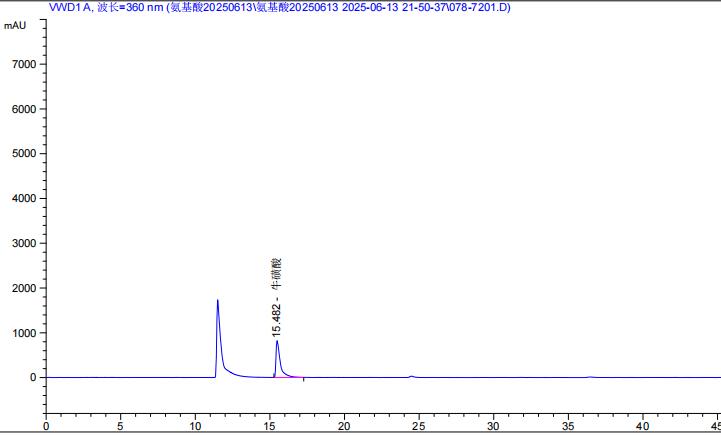
Task: Click the magenta integration baseline after taurine peak
Action: point(300,377)
